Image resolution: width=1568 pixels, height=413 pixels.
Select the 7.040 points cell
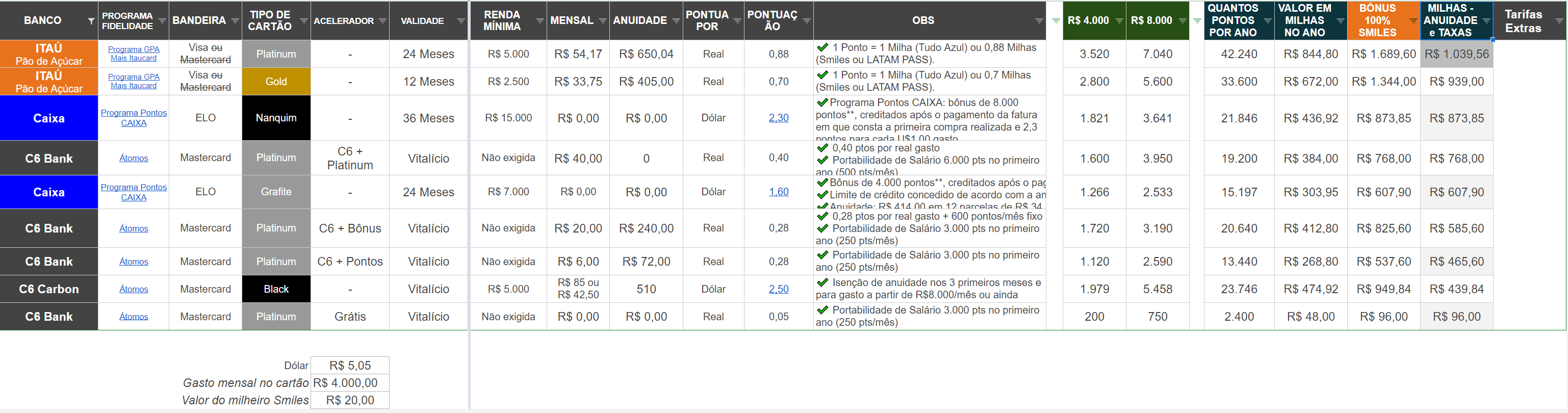(1158, 54)
